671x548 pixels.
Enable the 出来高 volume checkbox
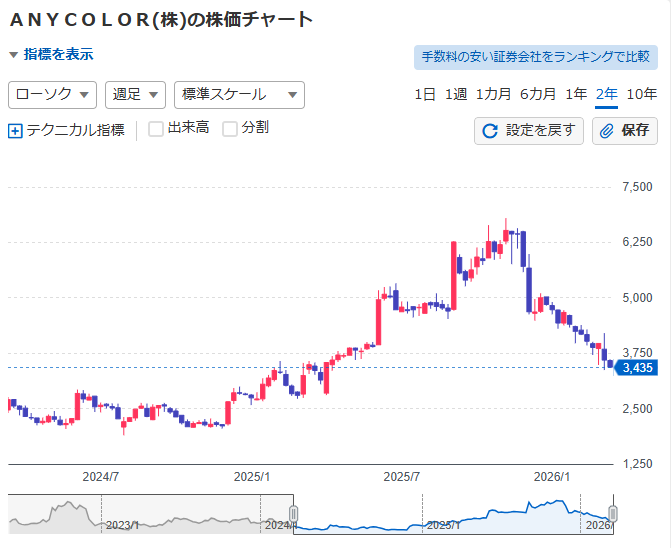[156, 128]
